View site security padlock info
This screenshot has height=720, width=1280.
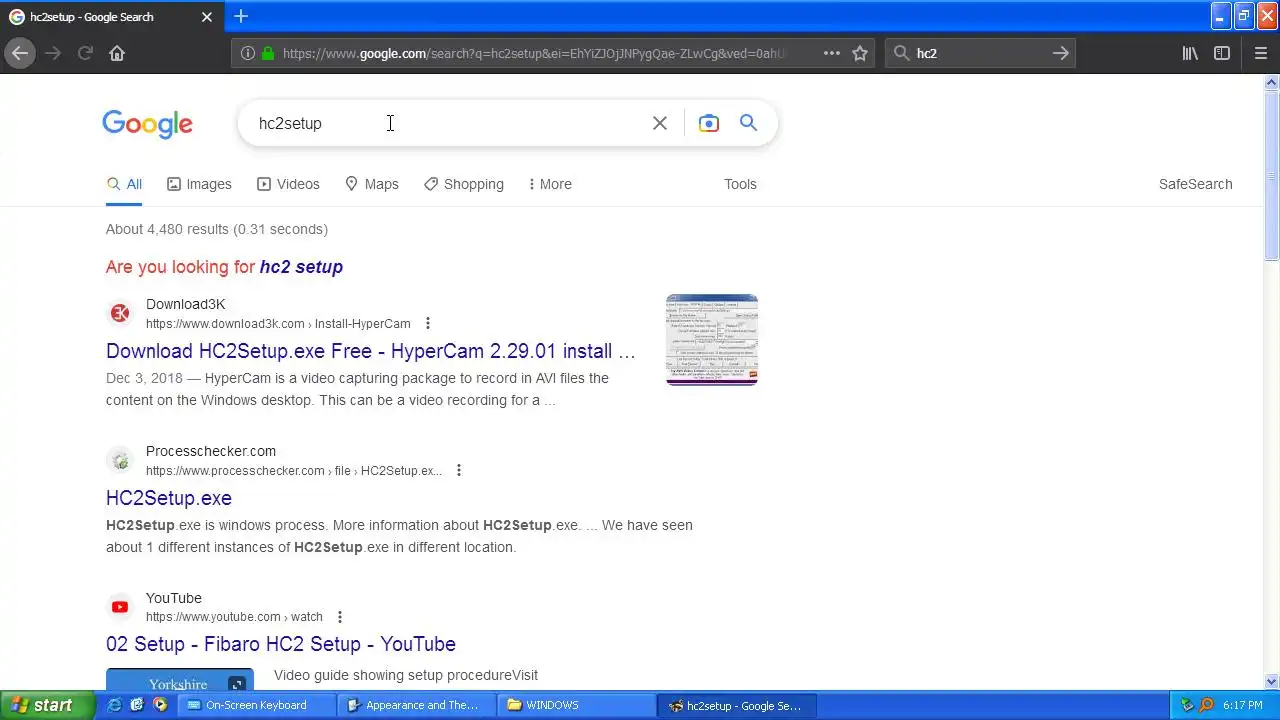coord(268,53)
